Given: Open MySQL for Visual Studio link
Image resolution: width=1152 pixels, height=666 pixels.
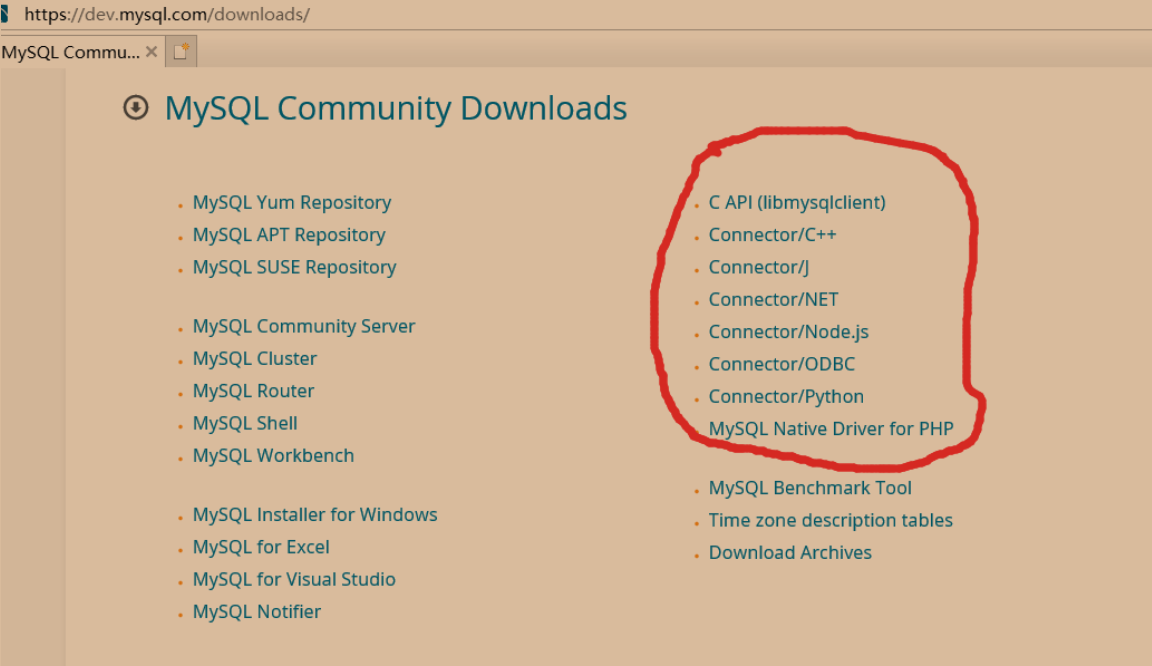Looking at the screenshot, I should [294, 579].
